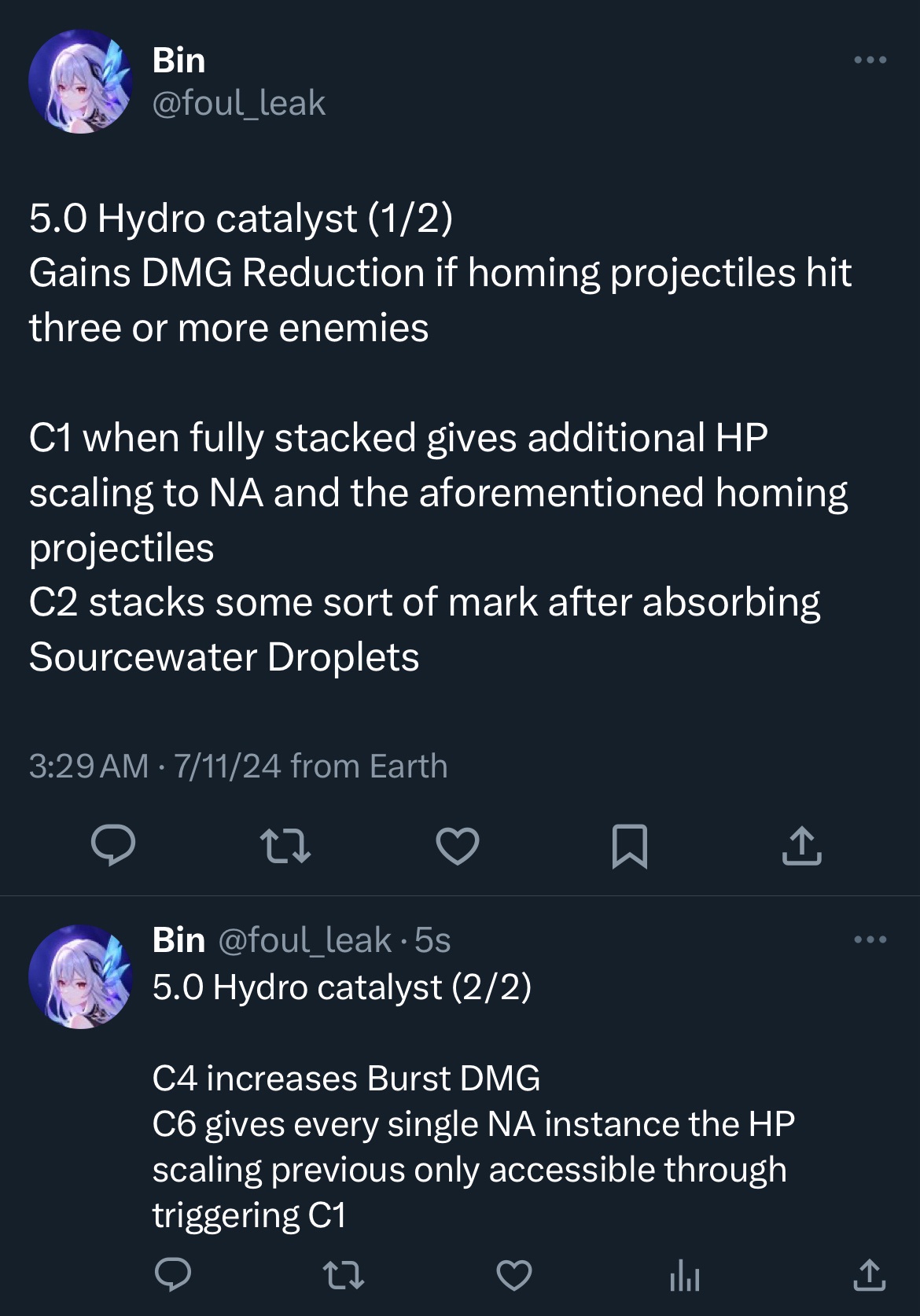The width and height of the screenshot is (920, 1316).
Task: Bookmark the main tweet
Action: pos(629,846)
